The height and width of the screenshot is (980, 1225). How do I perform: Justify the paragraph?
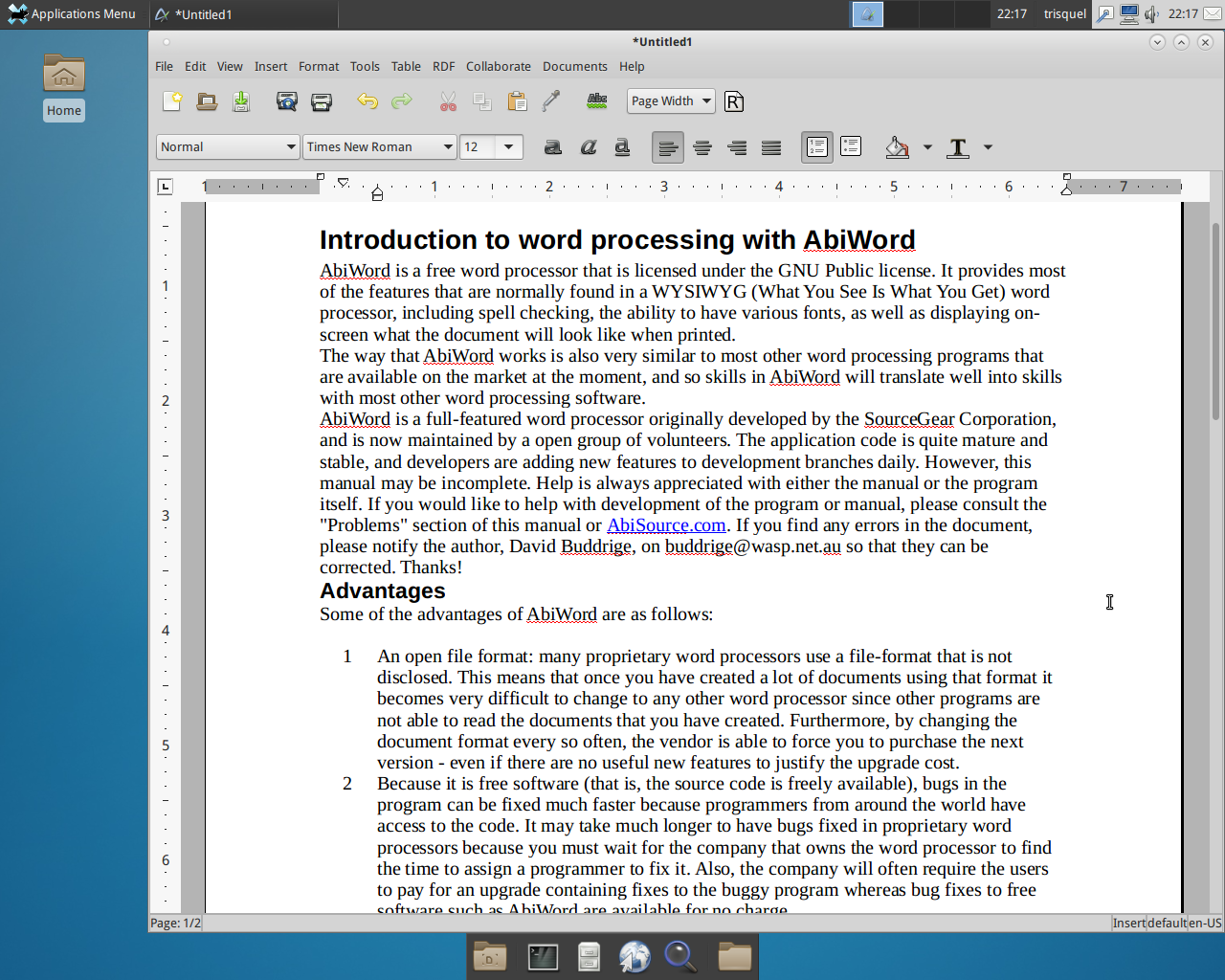[x=771, y=147]
